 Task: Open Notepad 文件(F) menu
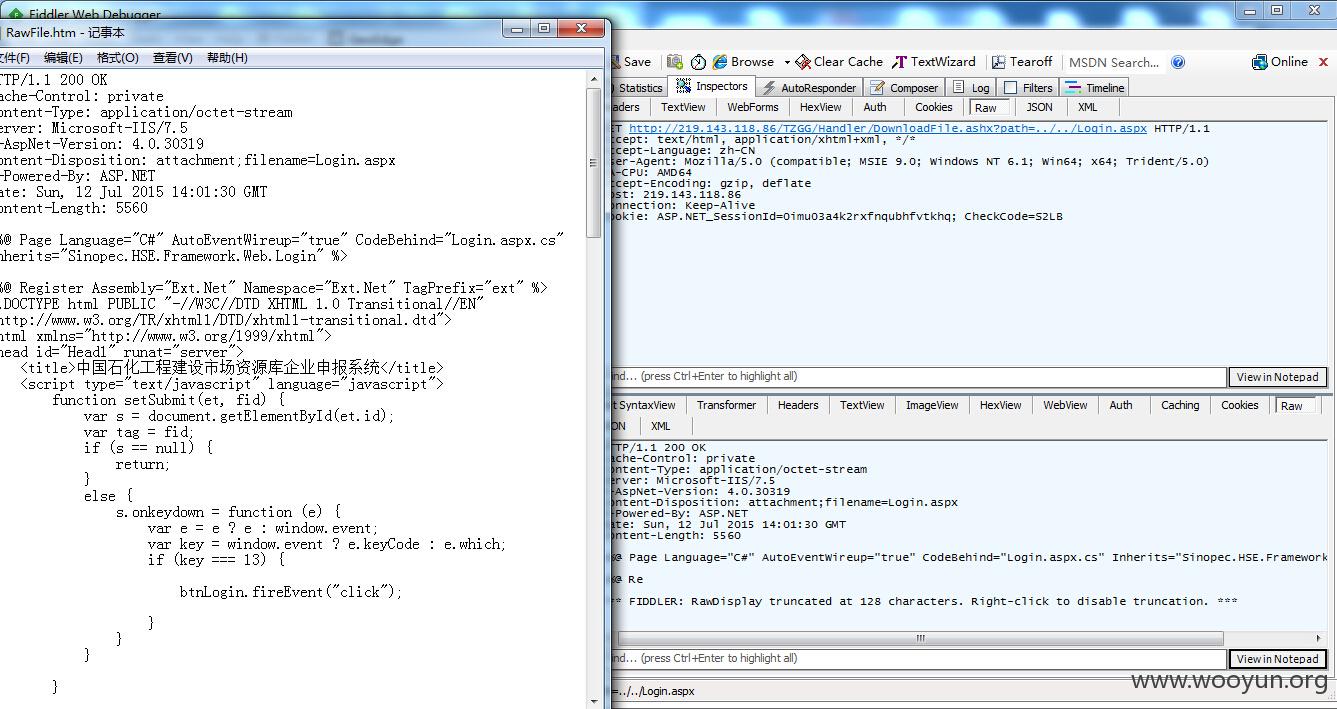click(x=15, y=58)
